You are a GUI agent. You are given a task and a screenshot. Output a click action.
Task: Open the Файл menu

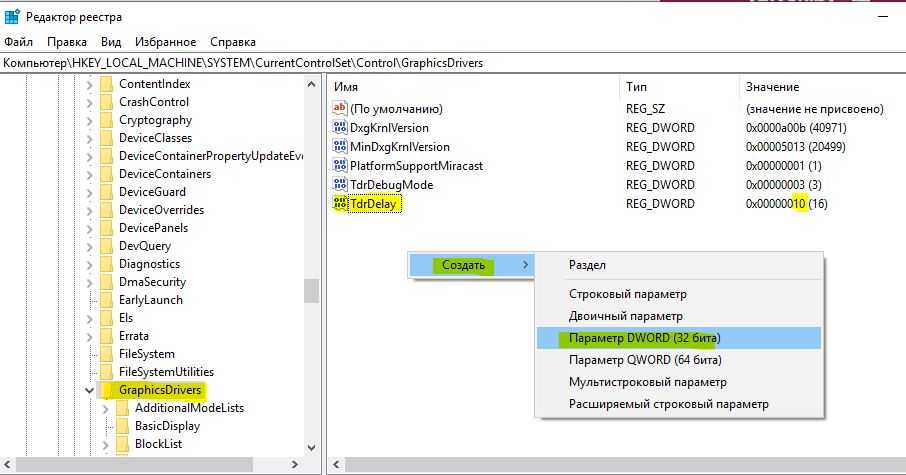coord(18,42)
